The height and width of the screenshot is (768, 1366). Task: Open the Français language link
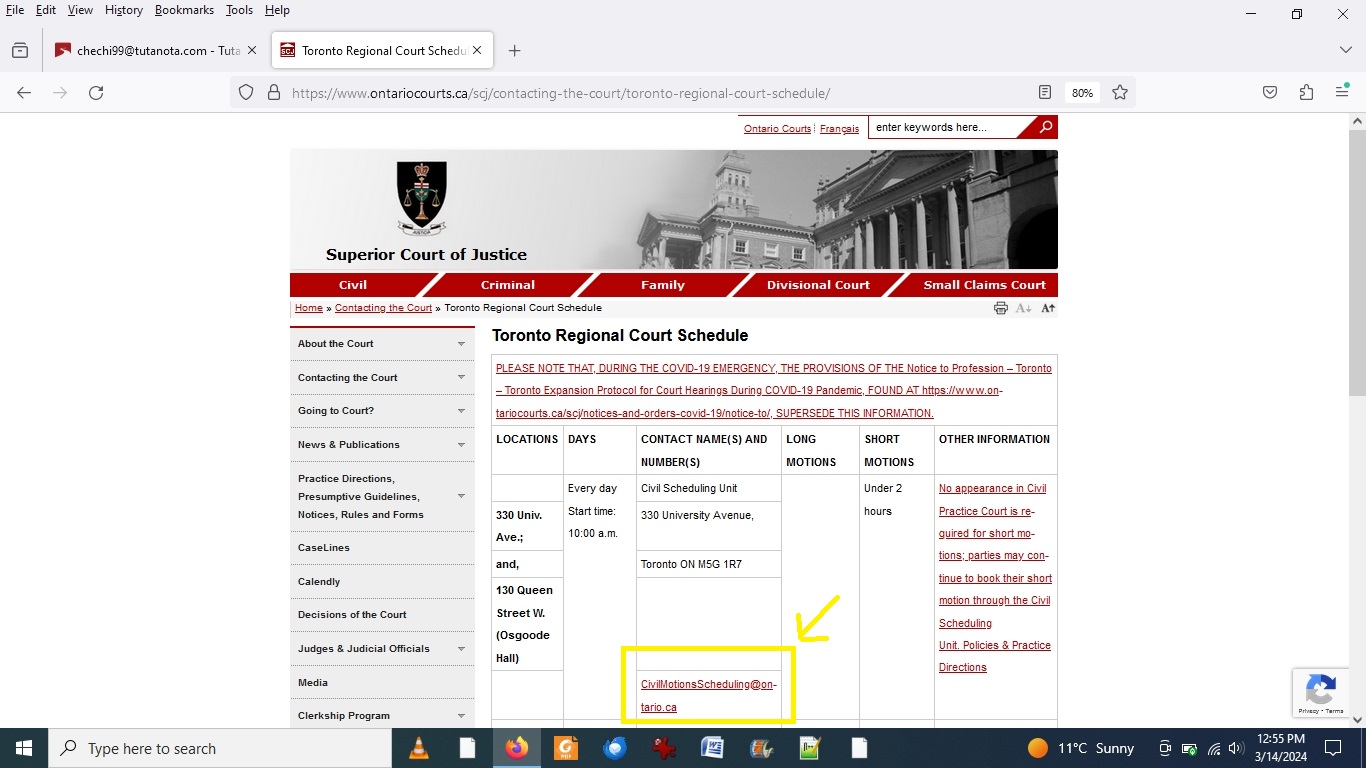click(839, 129)
